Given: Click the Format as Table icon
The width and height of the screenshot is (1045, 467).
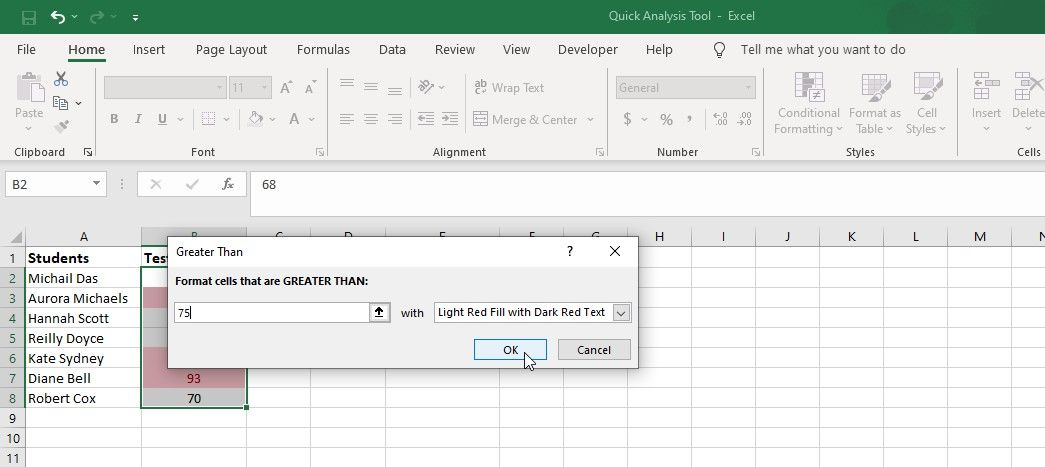Looking at the screenshot, I should 875,88.
